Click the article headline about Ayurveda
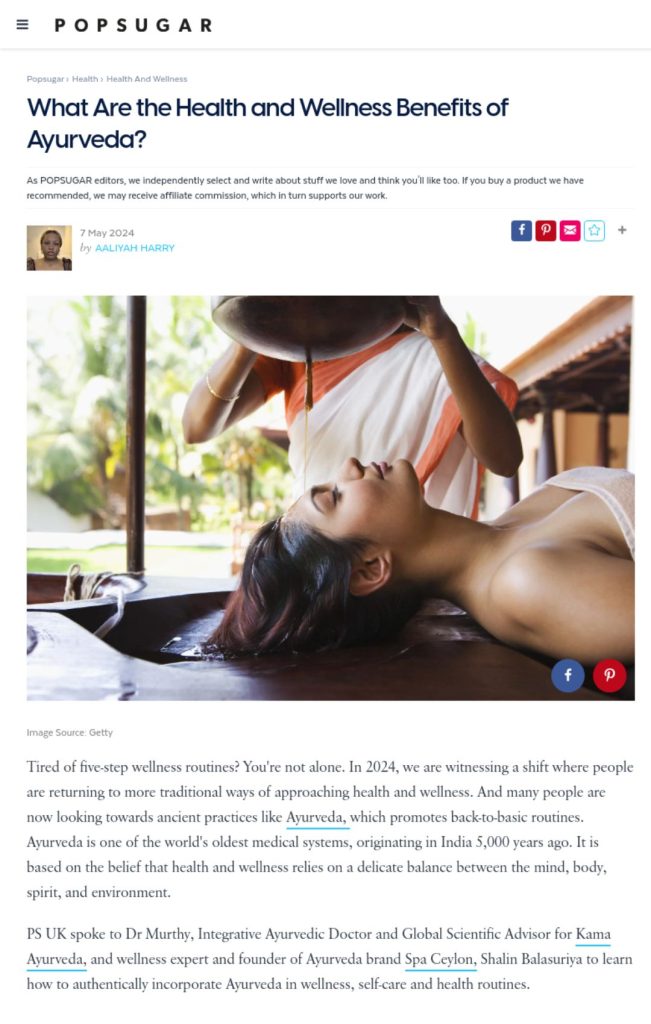Screen dimensions: 651x1024 tap(267, 123)
